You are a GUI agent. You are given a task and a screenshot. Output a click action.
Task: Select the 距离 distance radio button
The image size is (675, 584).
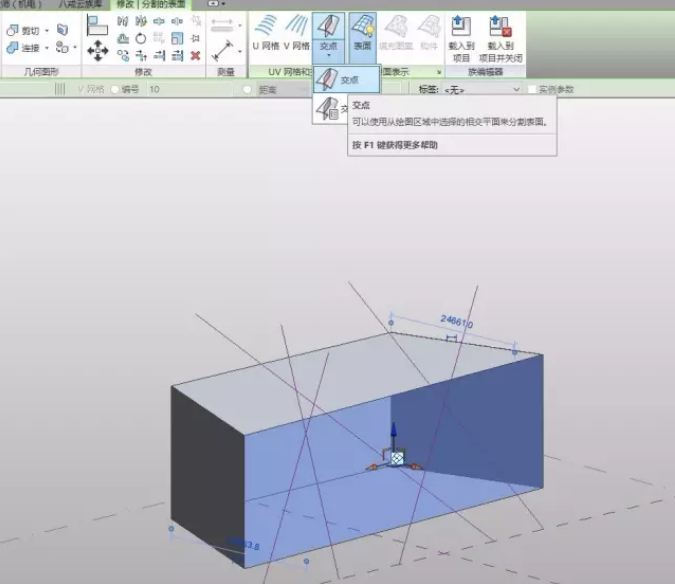(x=247, y=90)
